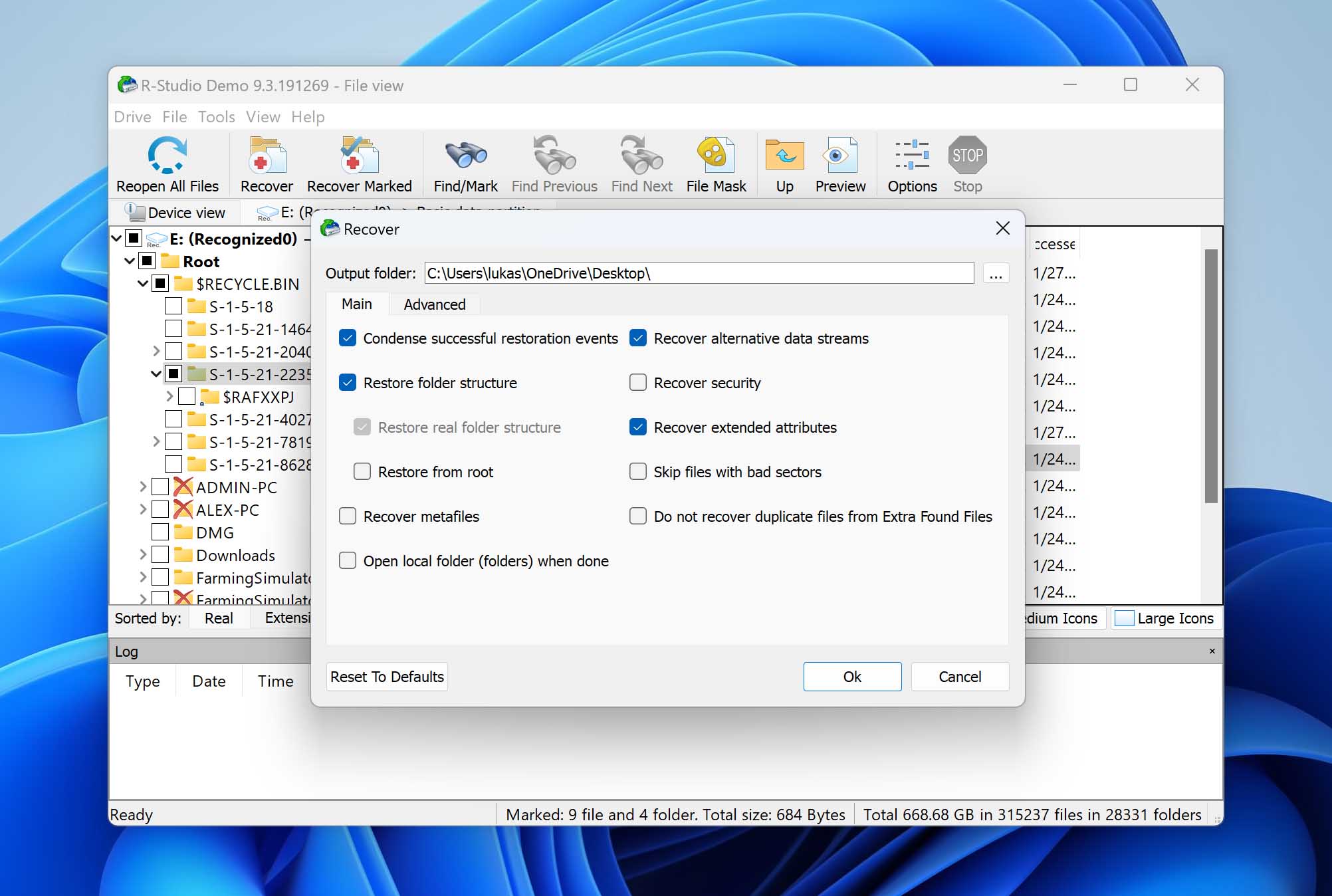This screenshot has width=1332, height=896.
Task: Enable Recover metafiles checkbox
Action: 349,516
